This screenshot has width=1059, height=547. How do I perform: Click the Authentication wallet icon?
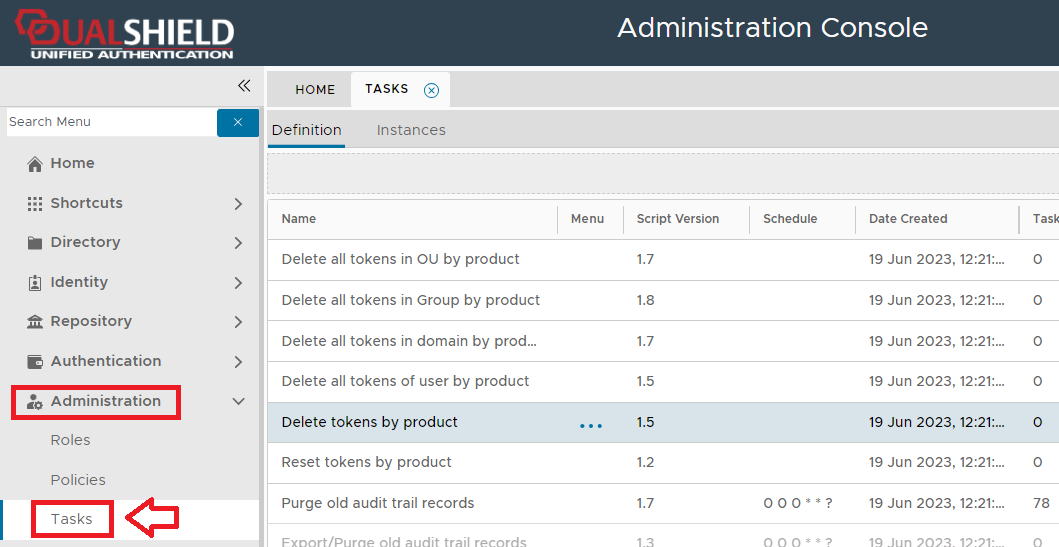coord(35,362)
